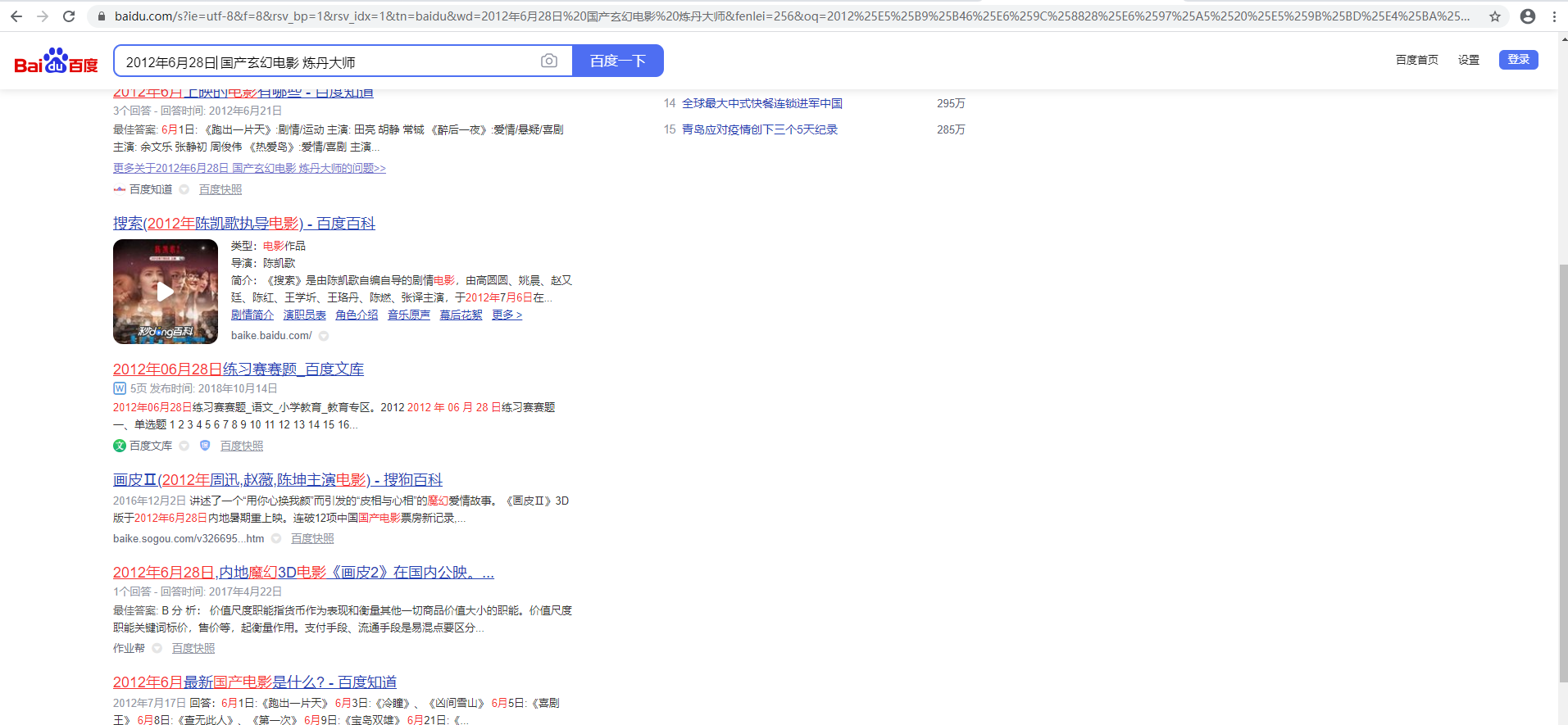Bookmark this page with star icon
The image size is (1568, 725).
(1495, 16)
